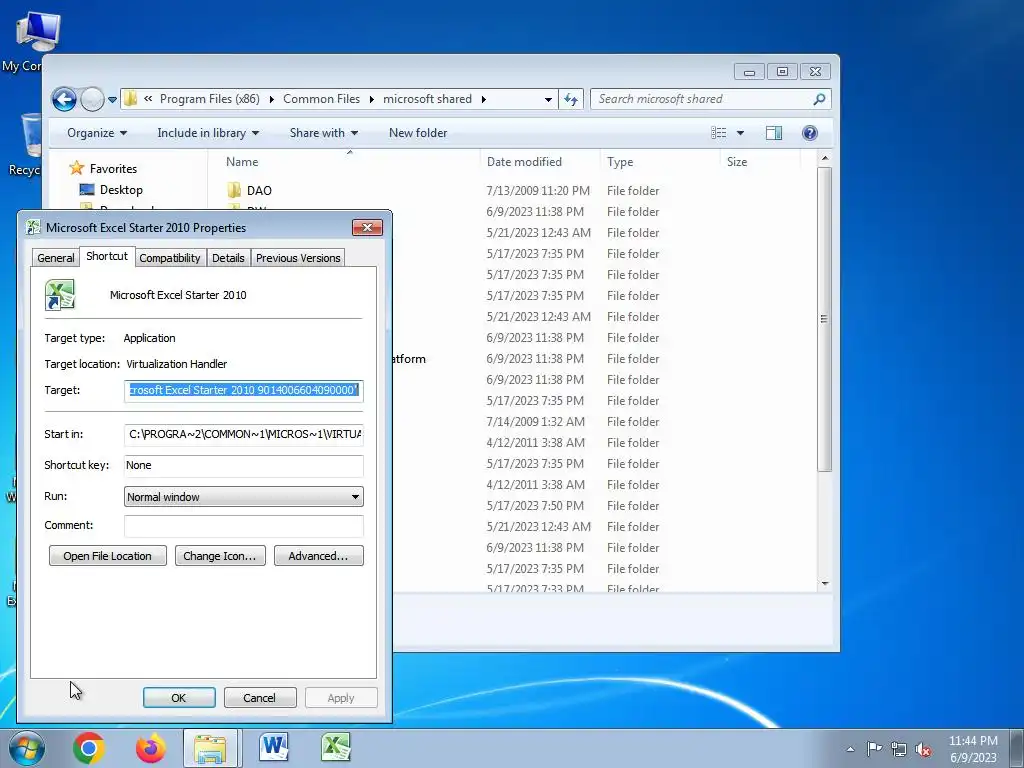Click Change Icon button
This screenshot has height=768, width=1024.
pos(220,556)
